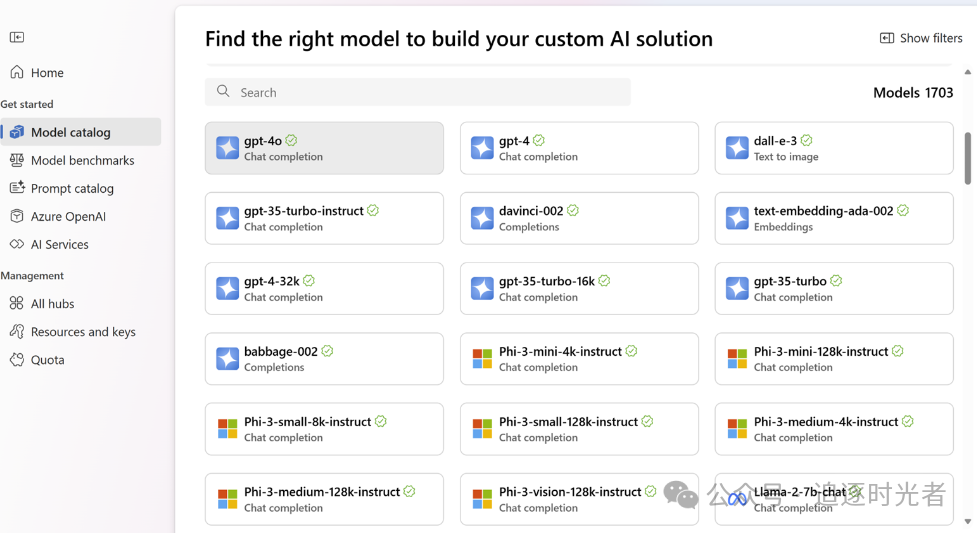Open the gpt-4o model card
Viewport: 977px width, 533px height.
pyautogui.click(x=324, y=148)
